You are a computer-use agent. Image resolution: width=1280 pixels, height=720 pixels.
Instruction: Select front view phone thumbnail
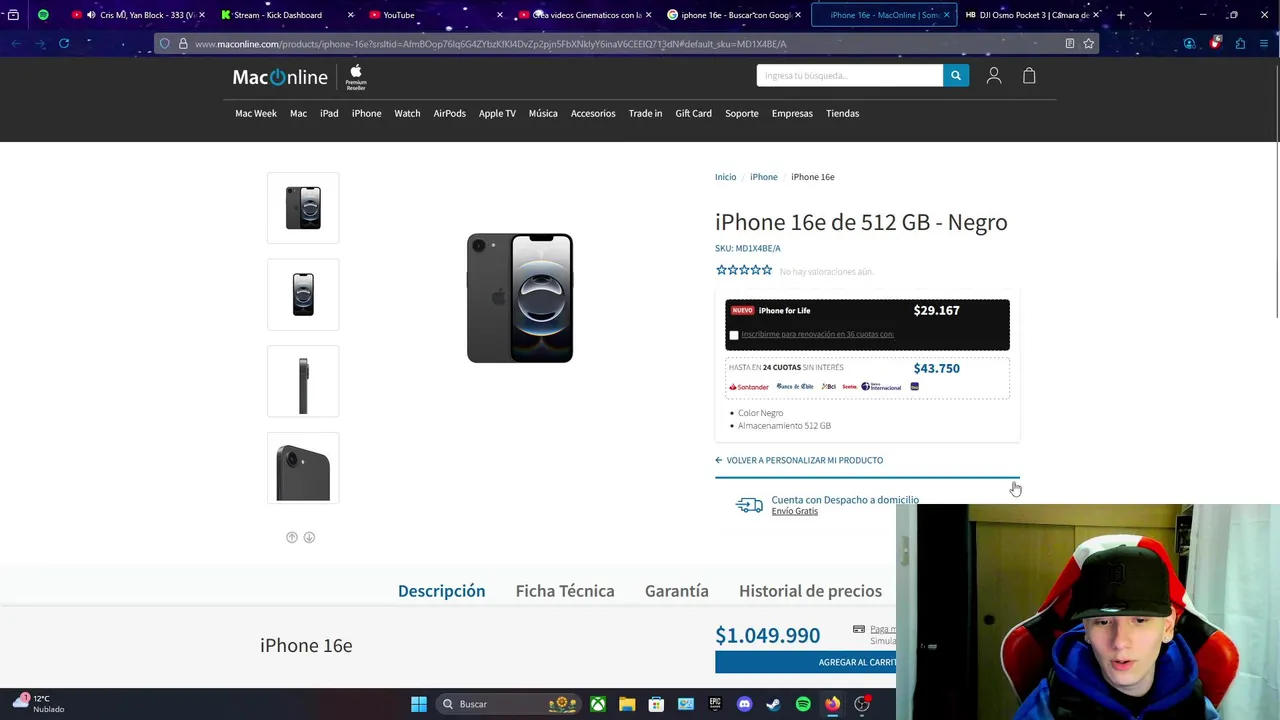pyautogui.click(x=303, y=295)
